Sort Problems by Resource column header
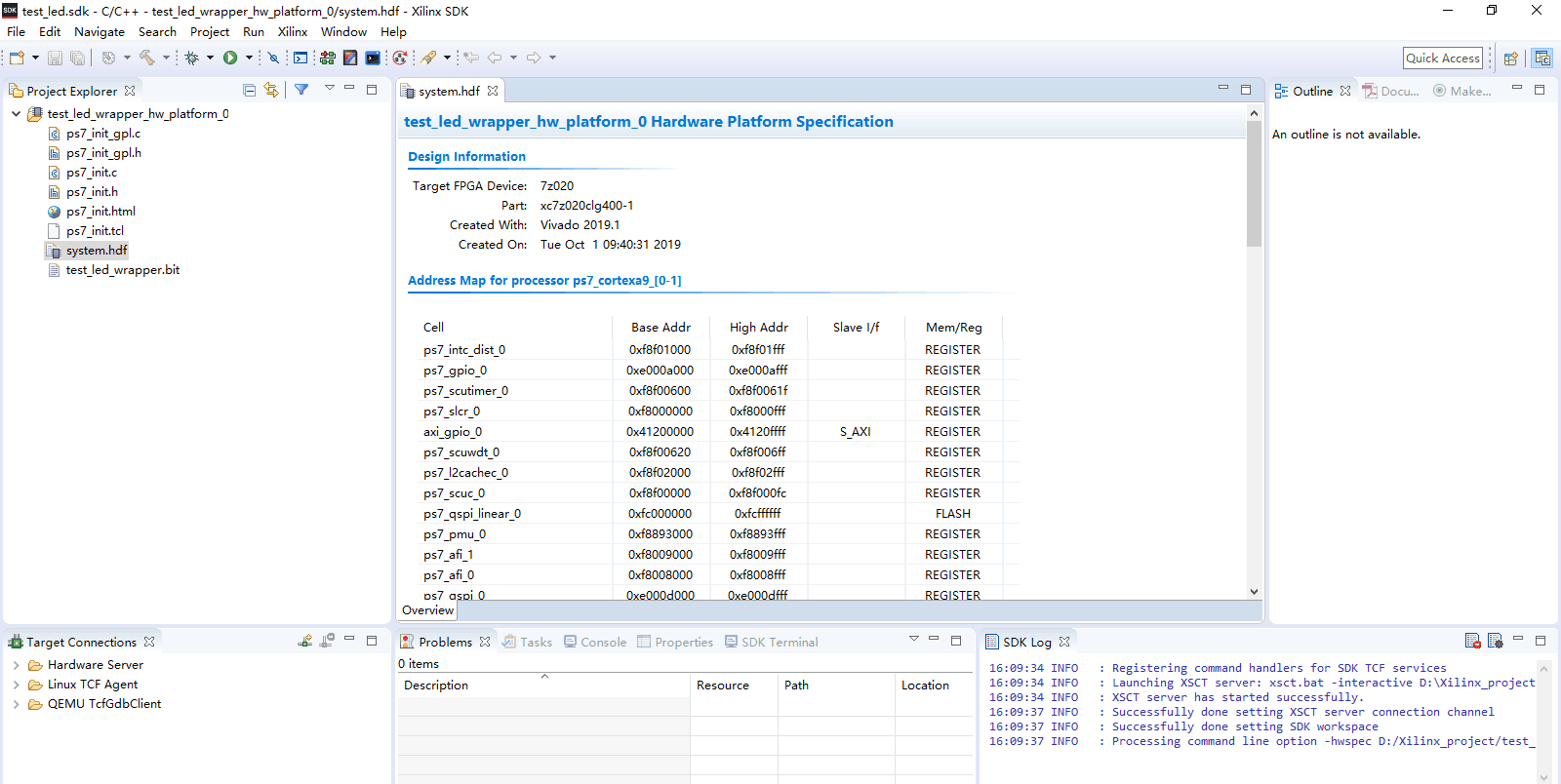The image size is (1561, 784). click(x=734, y=686)
